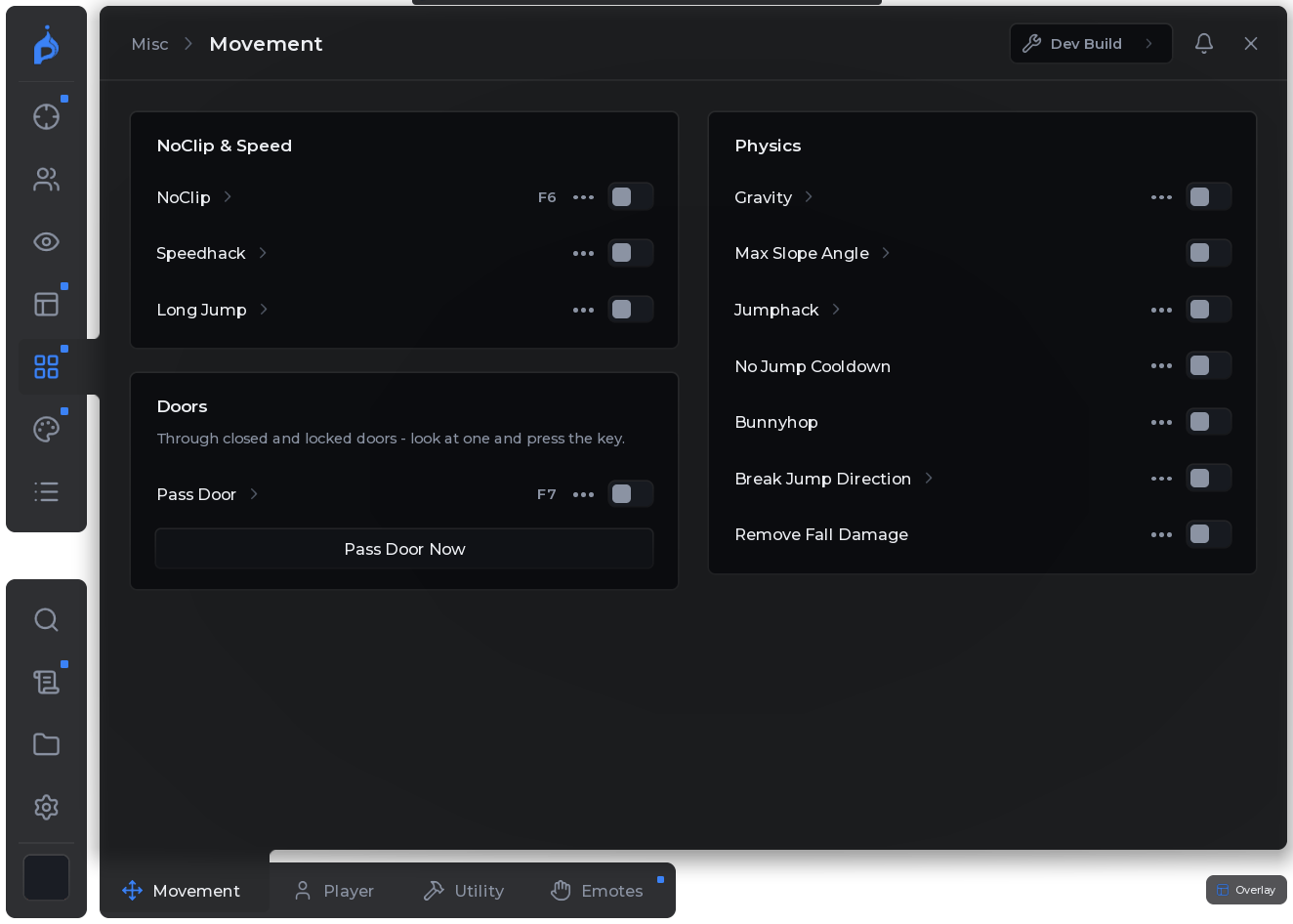The image size is (1293, 924).
Task: Turn on the Gravity toggle
Action: coord(1209,197)
